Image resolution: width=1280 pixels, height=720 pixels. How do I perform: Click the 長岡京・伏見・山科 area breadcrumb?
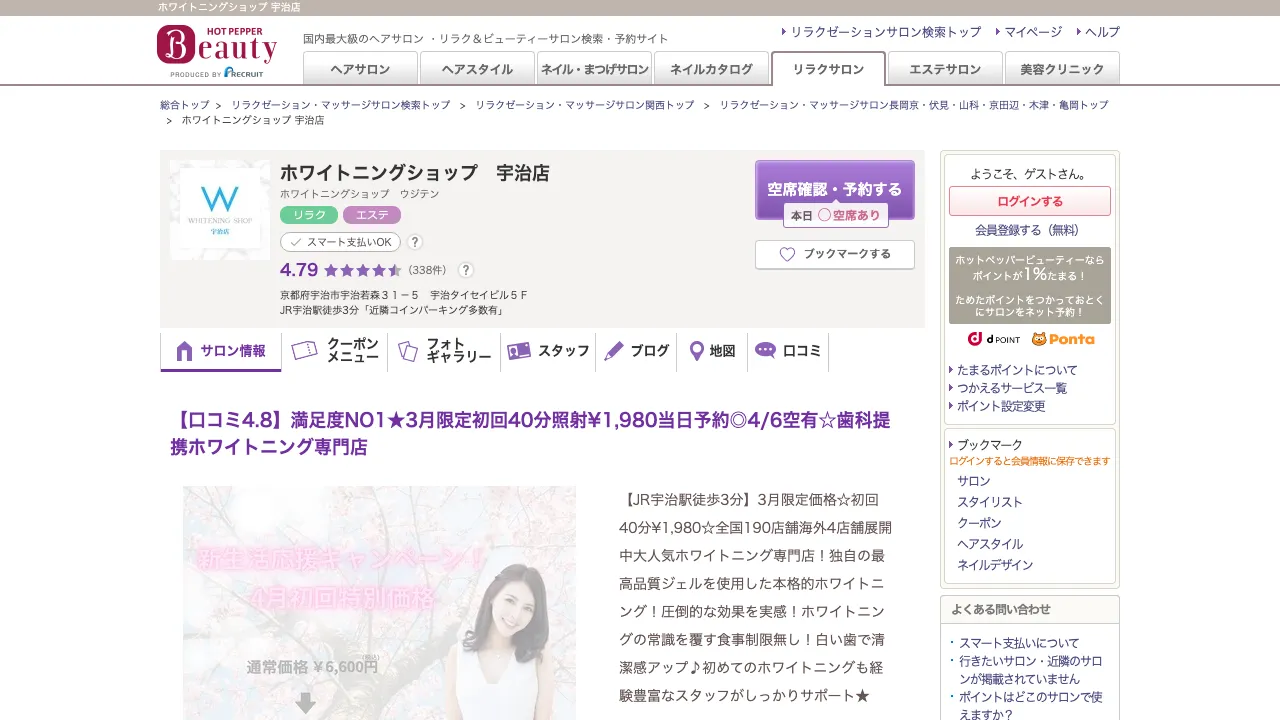click(914, 105)
